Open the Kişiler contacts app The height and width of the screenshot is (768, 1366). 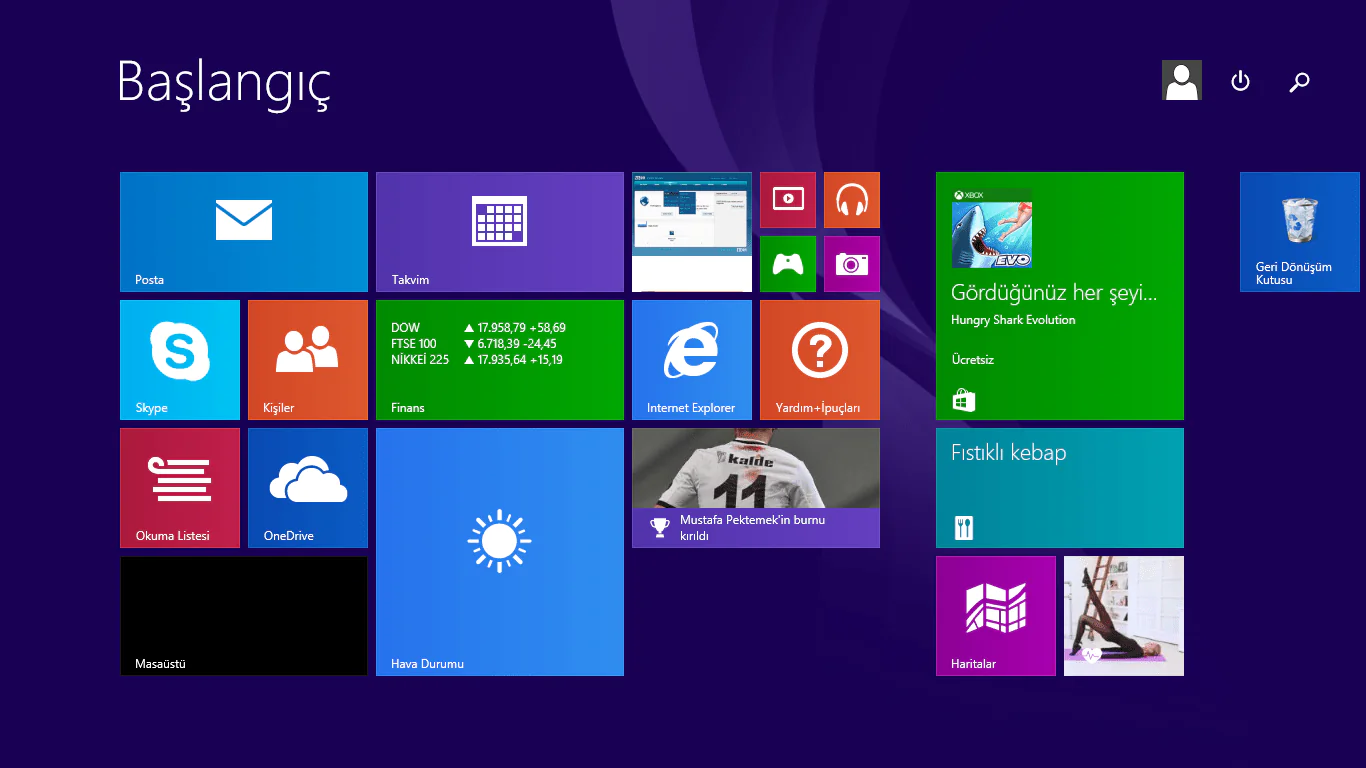click(x=307, y=359)
